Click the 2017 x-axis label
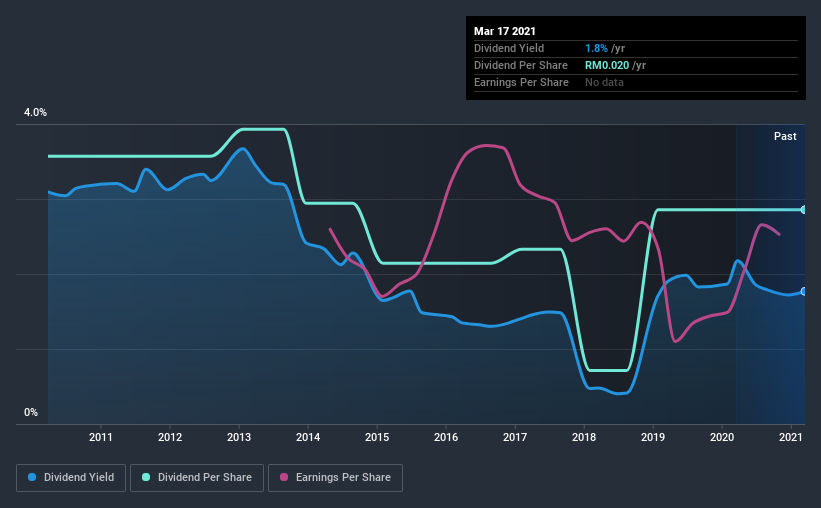 (x=515, y=437)
